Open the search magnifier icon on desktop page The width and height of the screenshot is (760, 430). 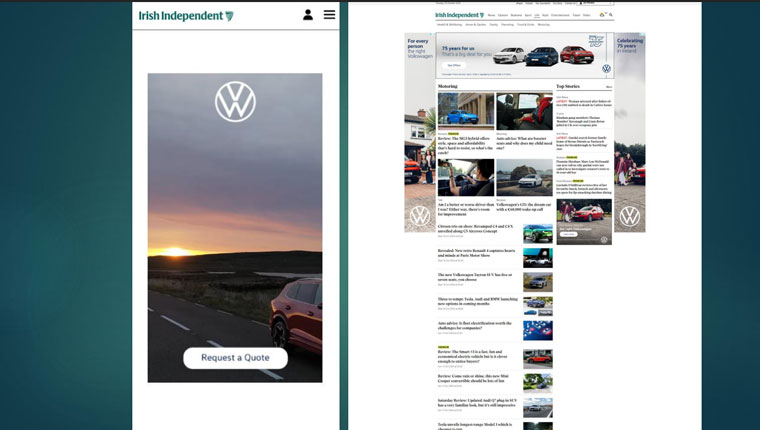tap(611, 15)
